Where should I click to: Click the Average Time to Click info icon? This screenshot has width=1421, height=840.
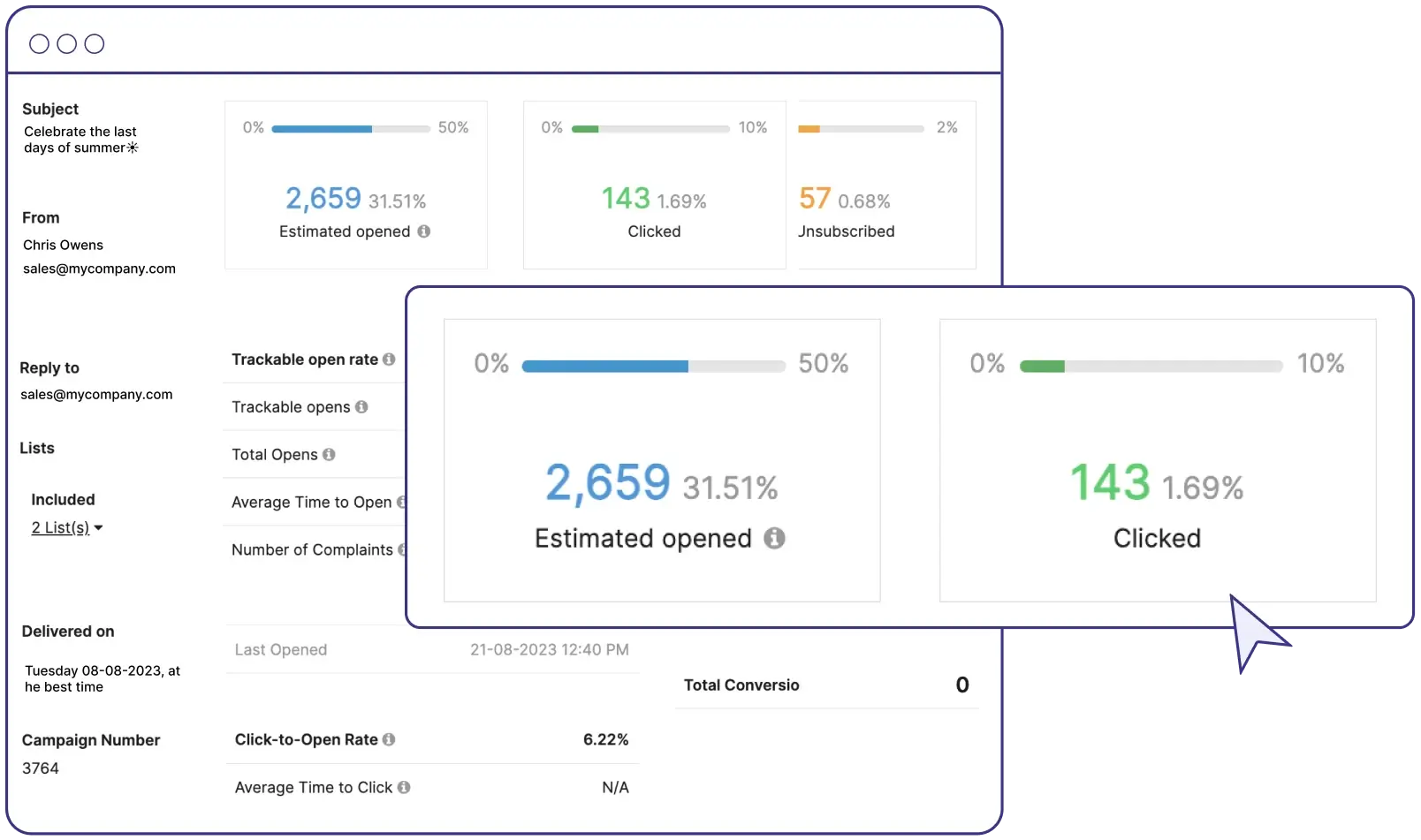(x=404, y=787)
